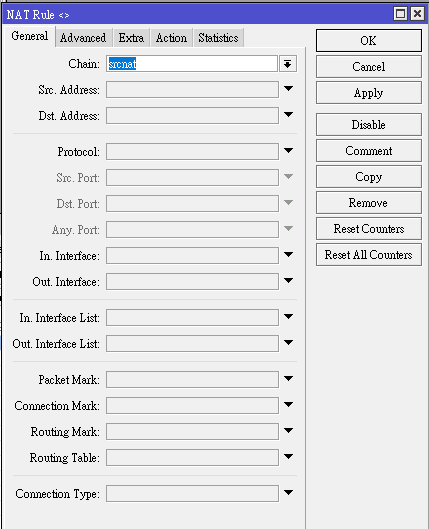The image size is (429, 529).
Task: Click the OK button
Action: click(x=369, y=40)
